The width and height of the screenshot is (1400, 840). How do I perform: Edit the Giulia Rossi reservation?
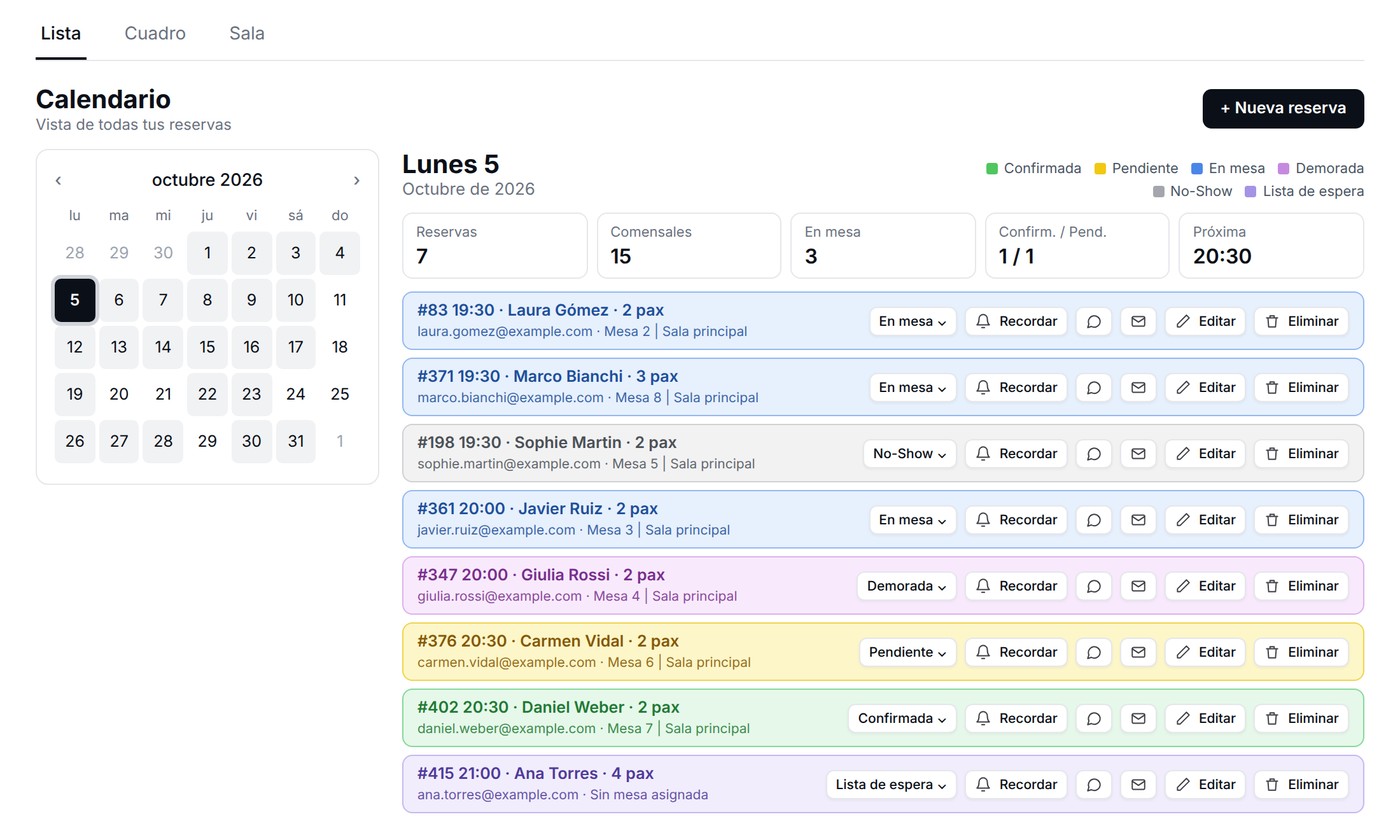(x=1205, y=586)
